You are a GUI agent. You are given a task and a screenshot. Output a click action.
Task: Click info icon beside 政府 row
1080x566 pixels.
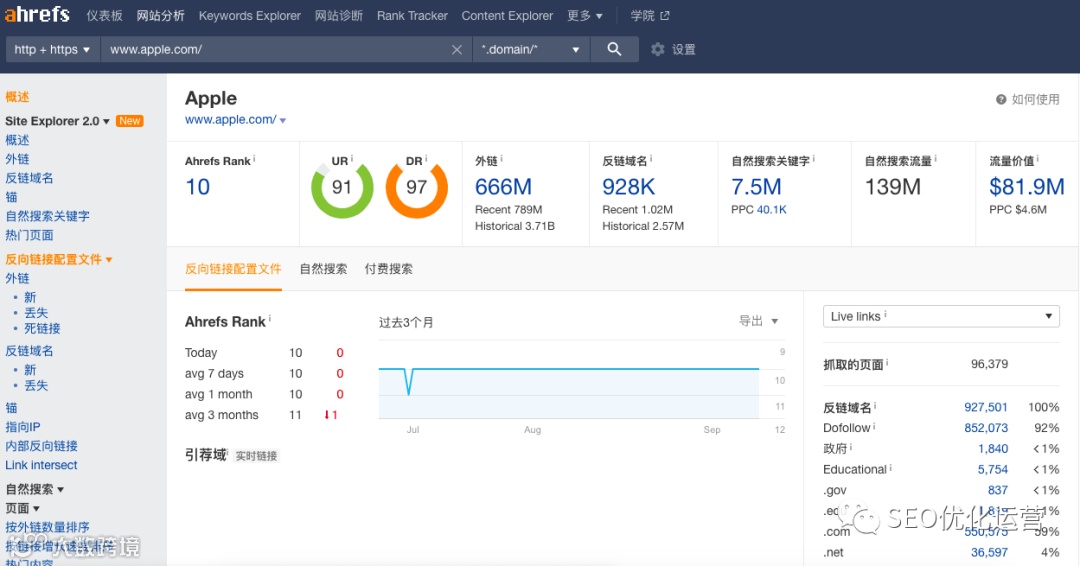[x=851, y=448]
